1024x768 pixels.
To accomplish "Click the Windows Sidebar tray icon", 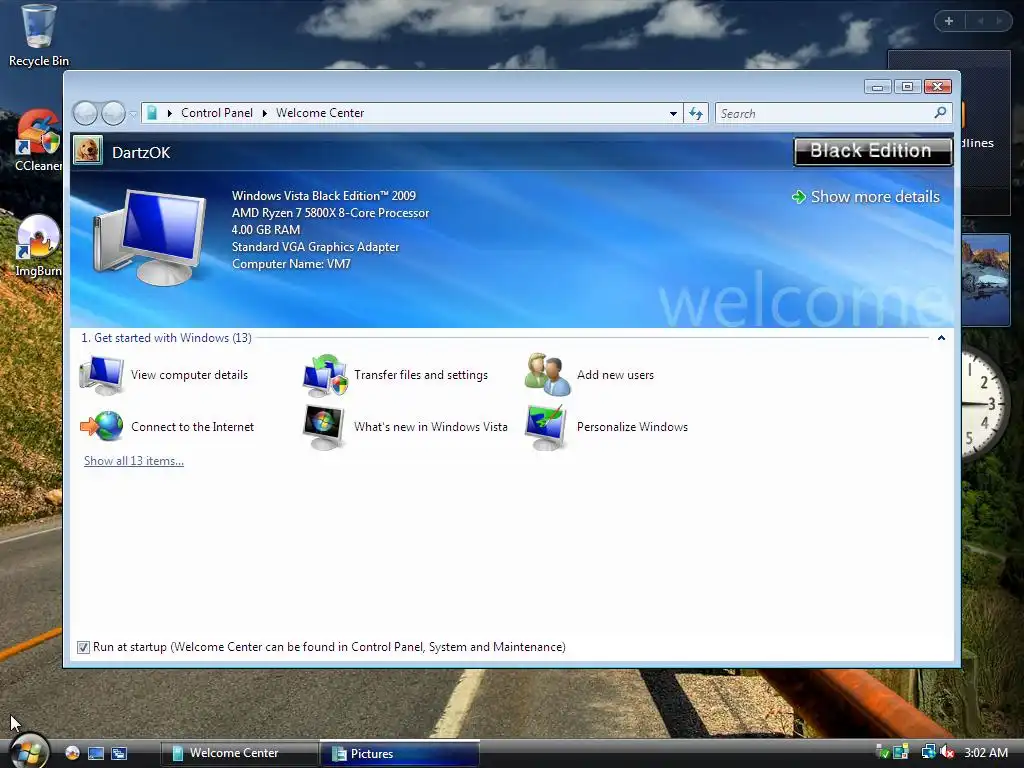I will (x=901, y=752).
